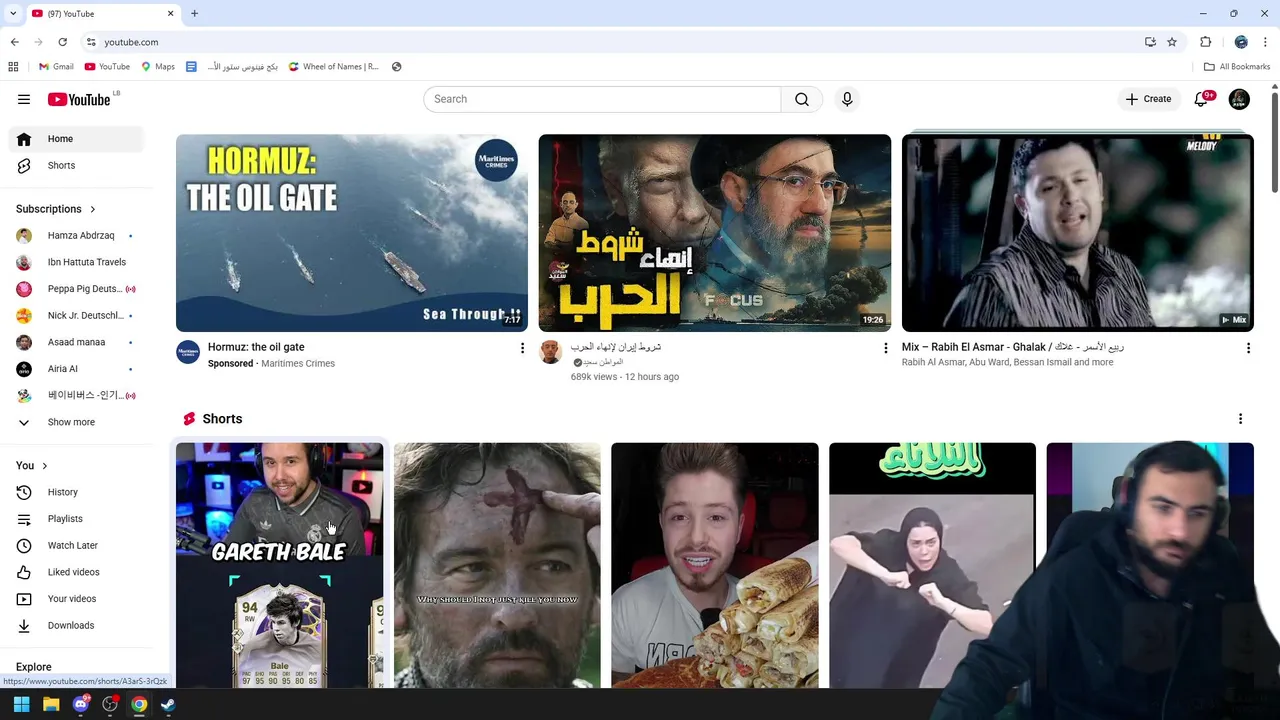
Task: Open Gmail bookmark
Action: click(56, 67)
